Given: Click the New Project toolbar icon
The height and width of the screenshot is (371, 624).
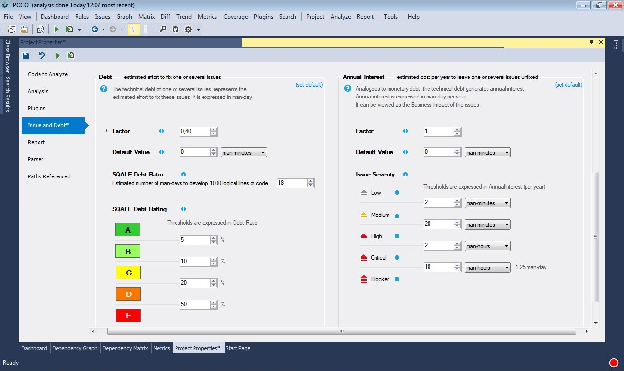Looking at the screenshot, I should tap(12, 29).
